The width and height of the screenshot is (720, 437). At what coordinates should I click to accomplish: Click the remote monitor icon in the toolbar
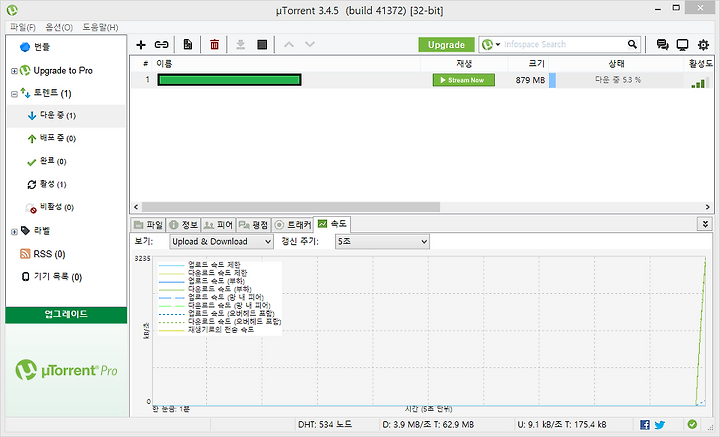pyautogui.click(x=682, y=45)
